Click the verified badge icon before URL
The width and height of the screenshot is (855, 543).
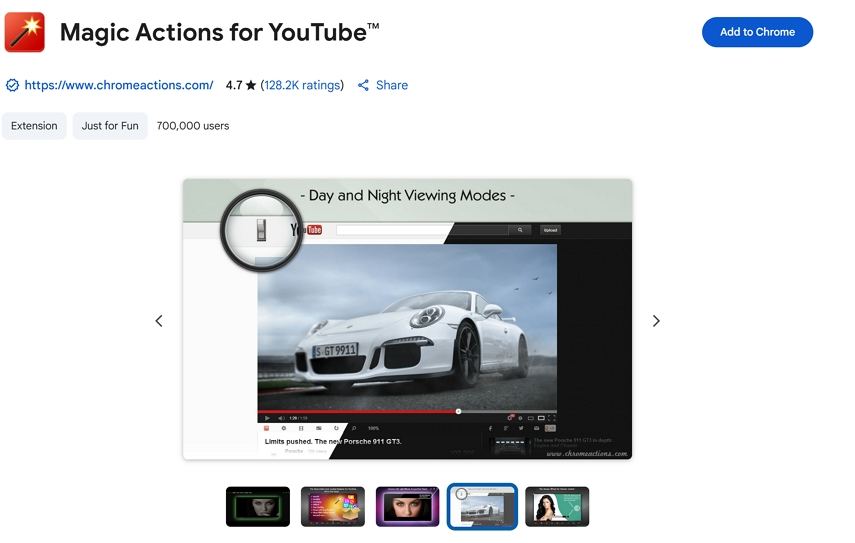point(12,85)
